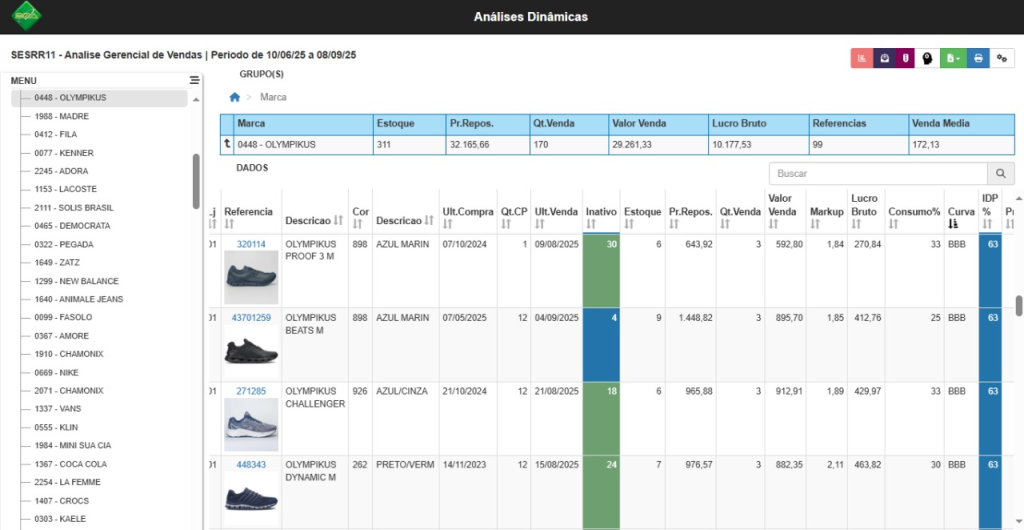This screenshot has width=1024, height=530.
Task: Open reference link 320114
Action: (251, 244)
